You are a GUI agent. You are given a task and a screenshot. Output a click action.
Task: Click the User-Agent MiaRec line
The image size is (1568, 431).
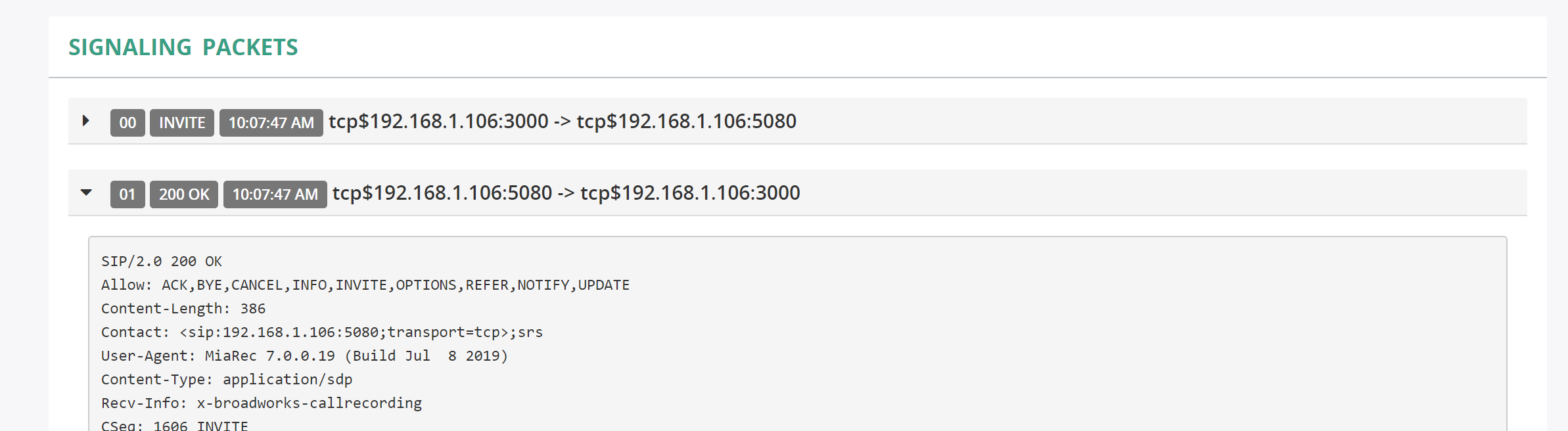305,356
